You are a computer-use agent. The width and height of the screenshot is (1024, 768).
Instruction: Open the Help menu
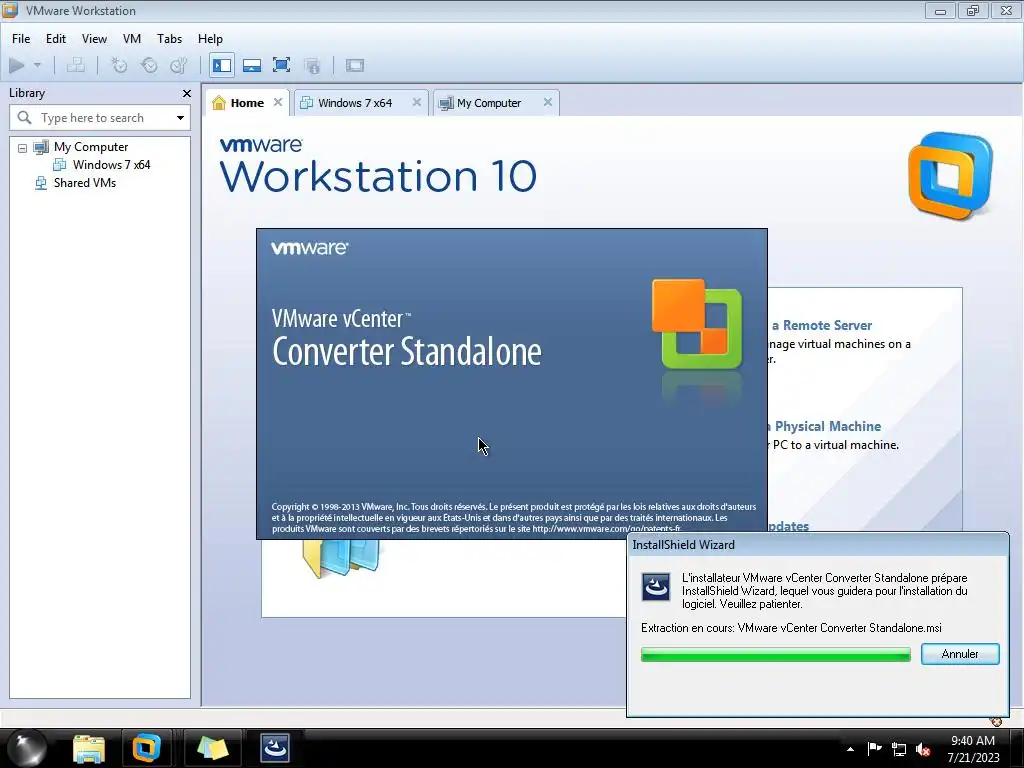pos(210,39)
